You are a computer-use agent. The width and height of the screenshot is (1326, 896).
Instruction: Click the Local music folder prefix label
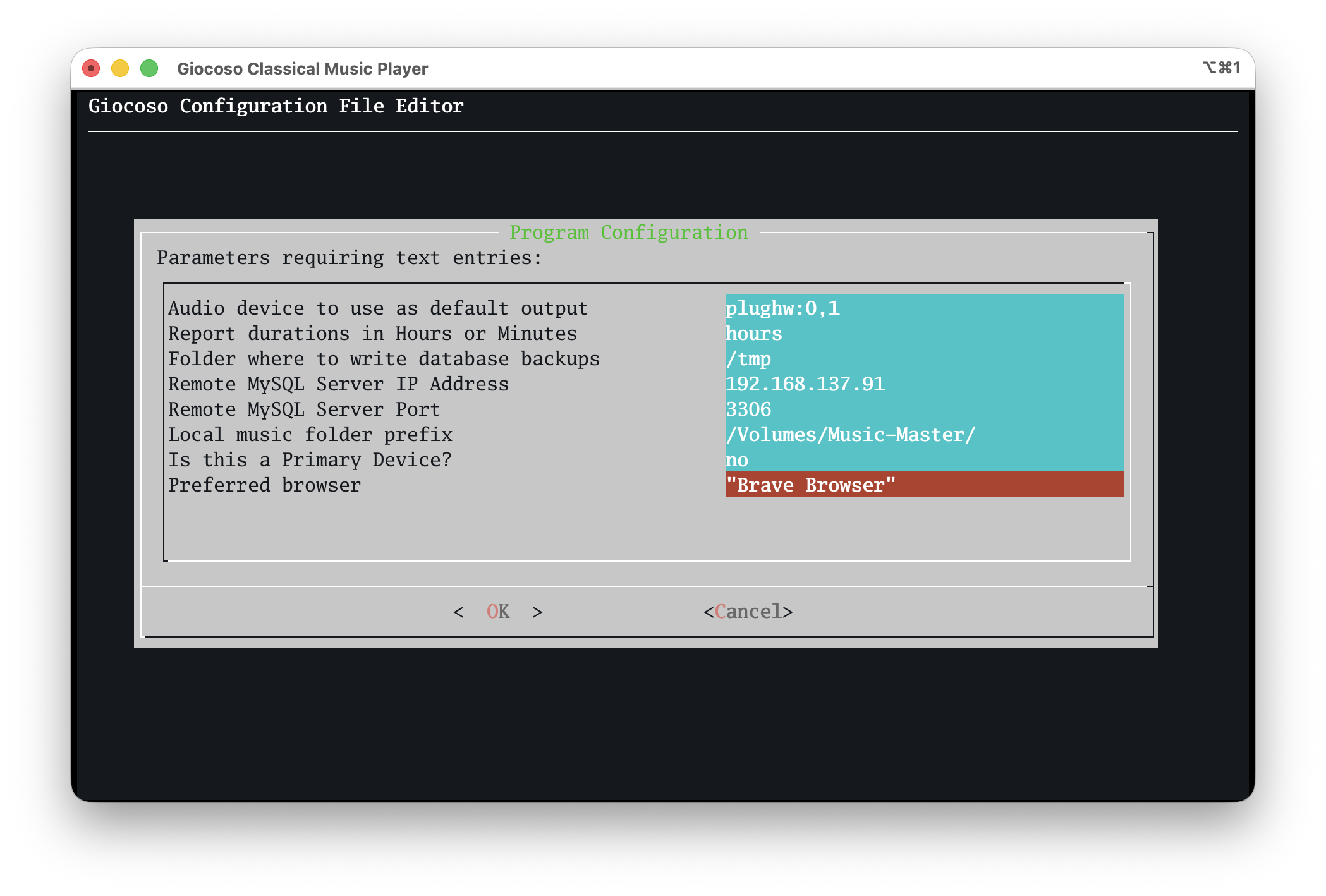[x=310, y=435]
